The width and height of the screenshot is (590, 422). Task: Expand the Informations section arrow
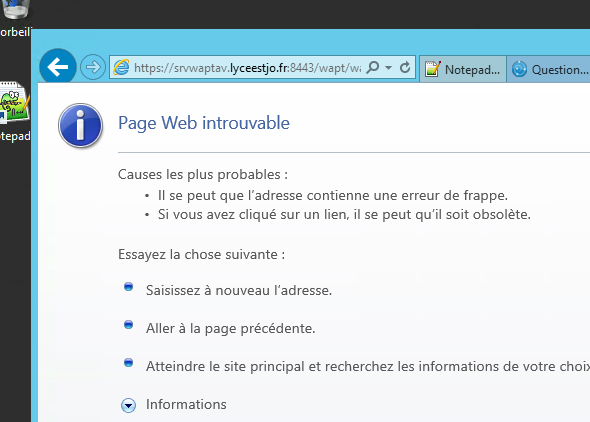[x=128, y=405]
